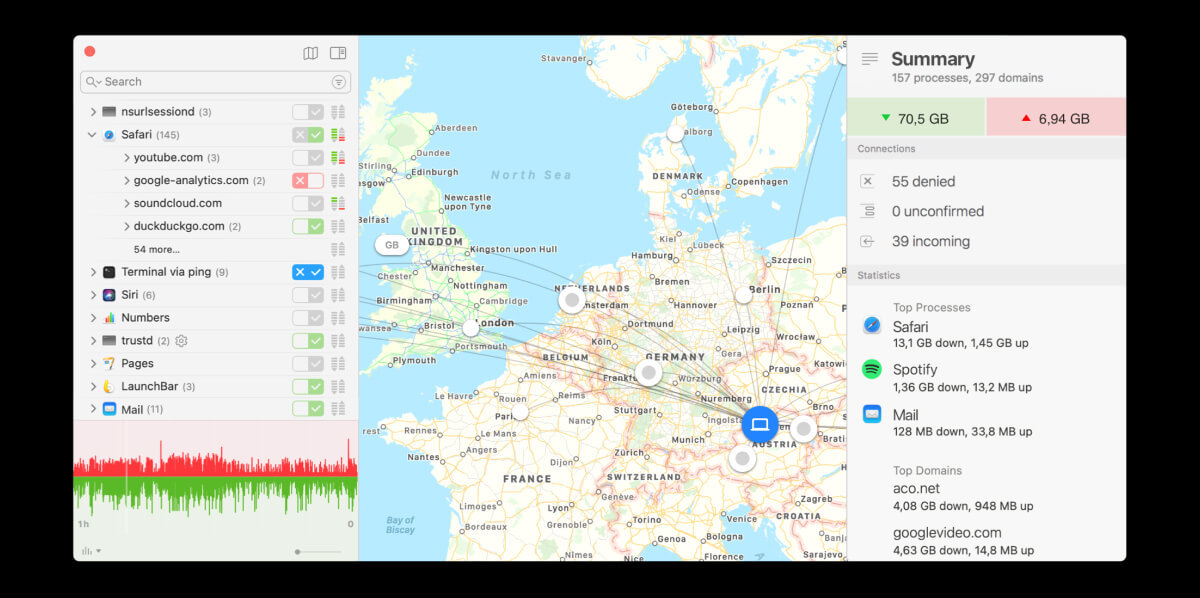Click the Spotify icon in Top Processes

pyautogui.click(x=872, y=369)
